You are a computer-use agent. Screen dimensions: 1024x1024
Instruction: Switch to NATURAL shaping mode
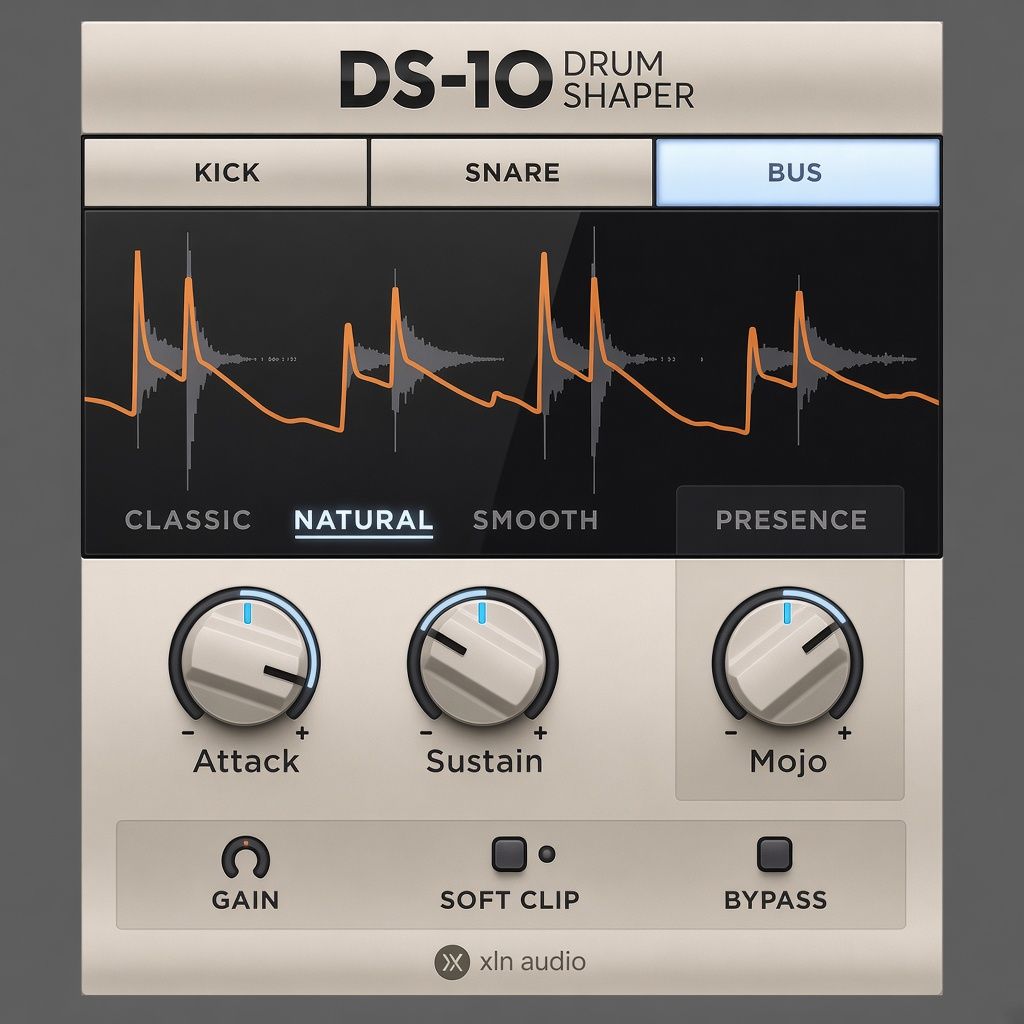(x=364, y=520)
